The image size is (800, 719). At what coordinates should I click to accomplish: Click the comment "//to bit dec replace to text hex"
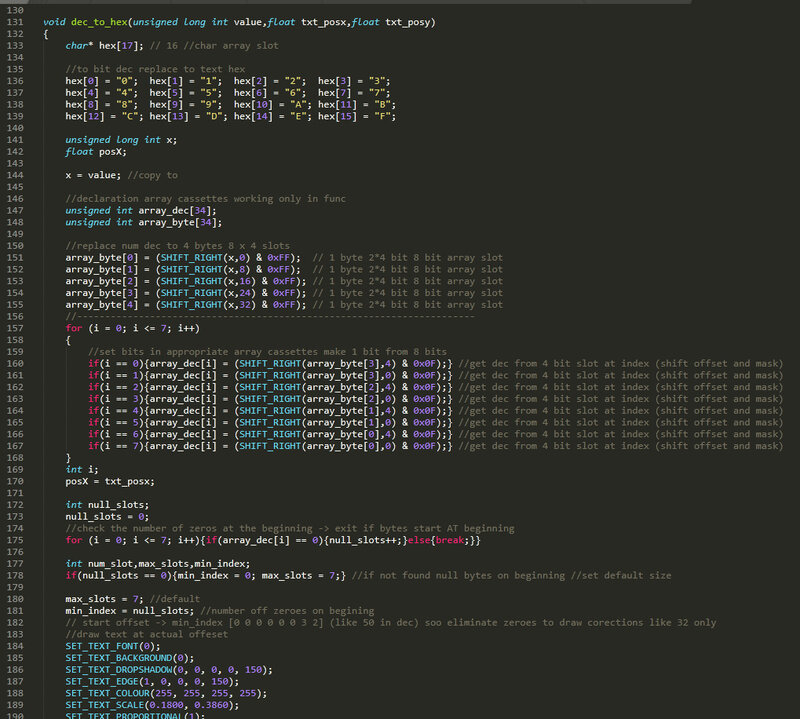coord(146,69)
